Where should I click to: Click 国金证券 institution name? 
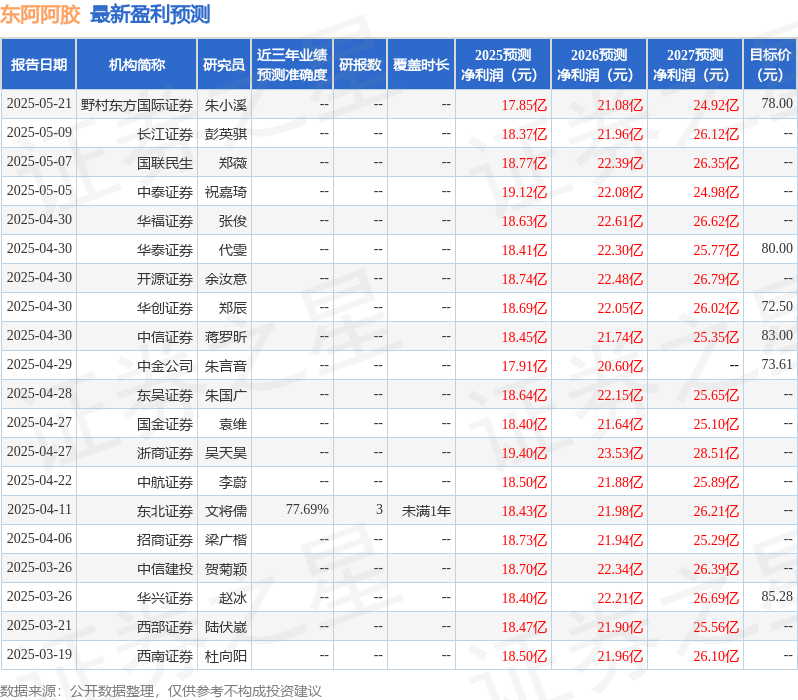point(164,425)
